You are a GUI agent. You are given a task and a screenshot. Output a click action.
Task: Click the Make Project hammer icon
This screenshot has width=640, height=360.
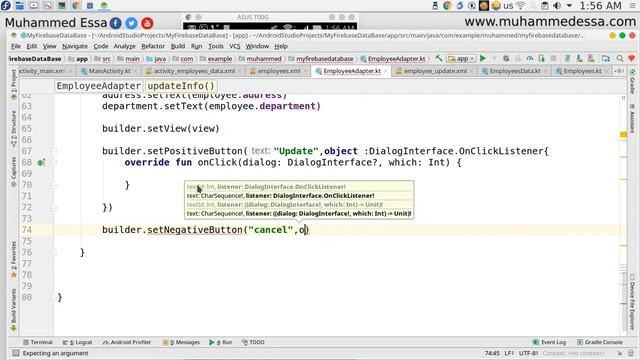pos(439,59)
